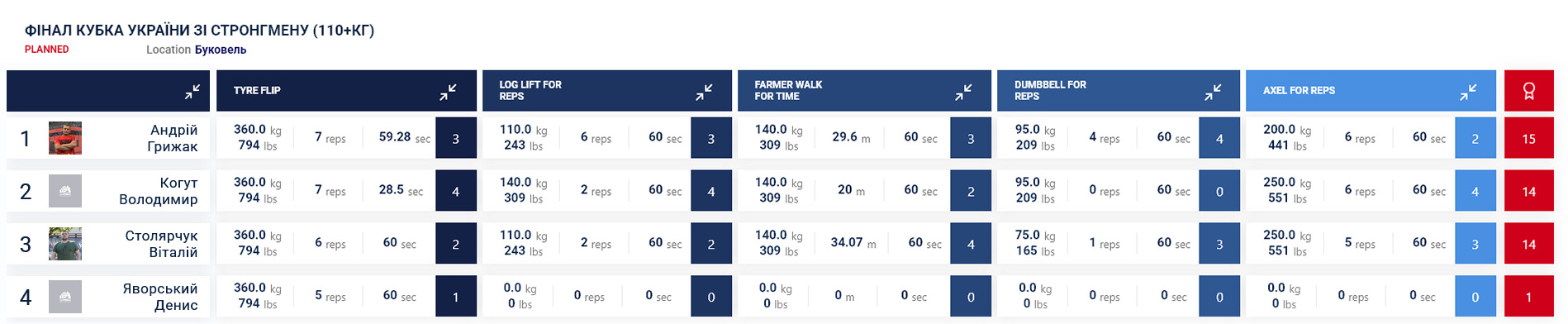Collapse the athlete names column
The height and width of the screenshot is (324, 1568).
coord(192,92)
